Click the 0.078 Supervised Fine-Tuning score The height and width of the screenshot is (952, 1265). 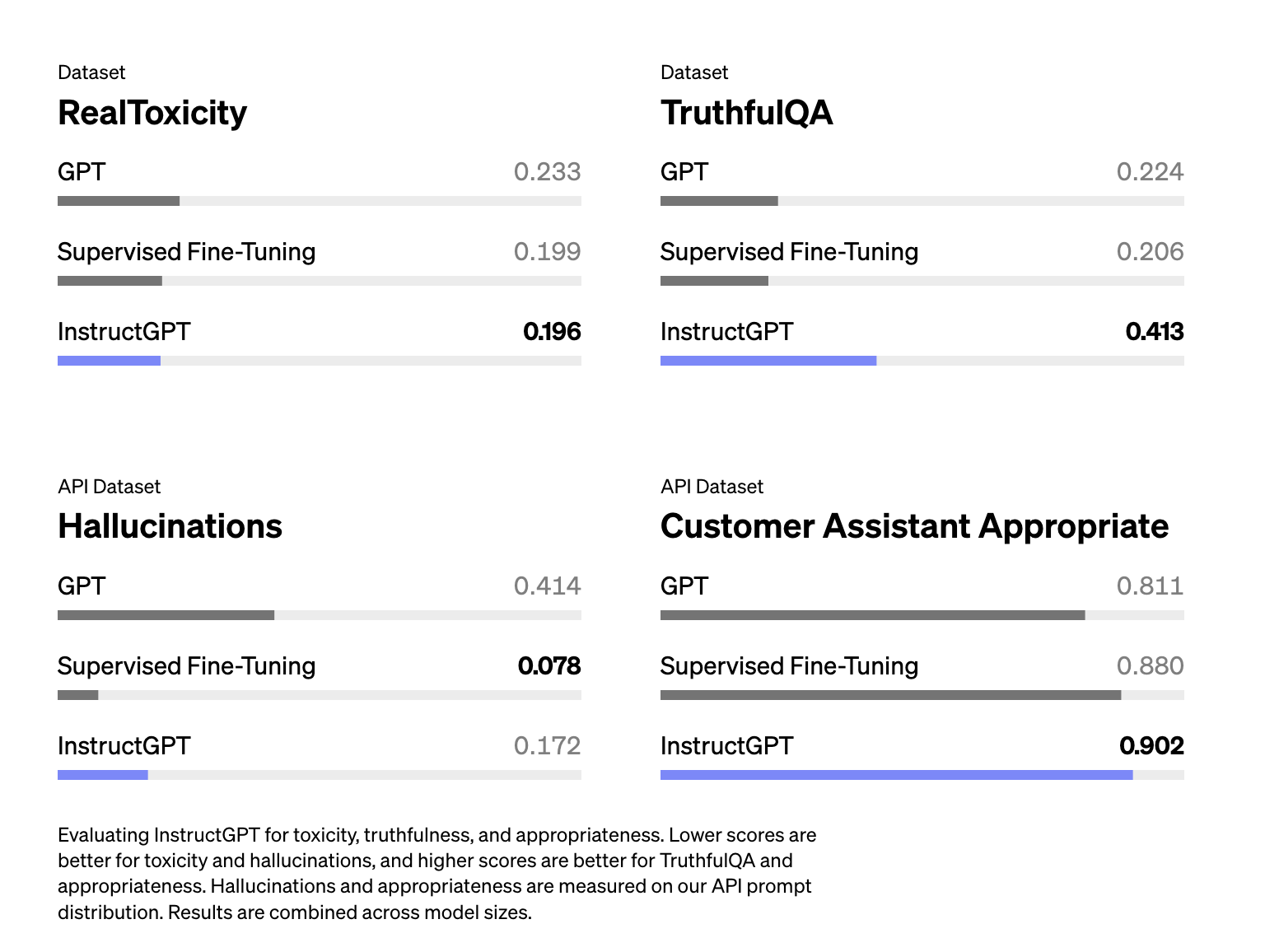point(549,666)
